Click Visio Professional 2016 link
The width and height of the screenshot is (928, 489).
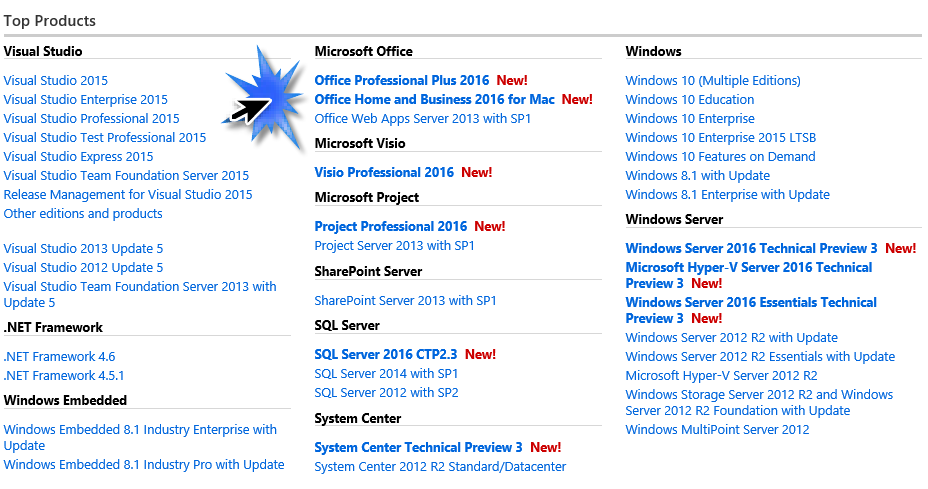coord(384,173)
